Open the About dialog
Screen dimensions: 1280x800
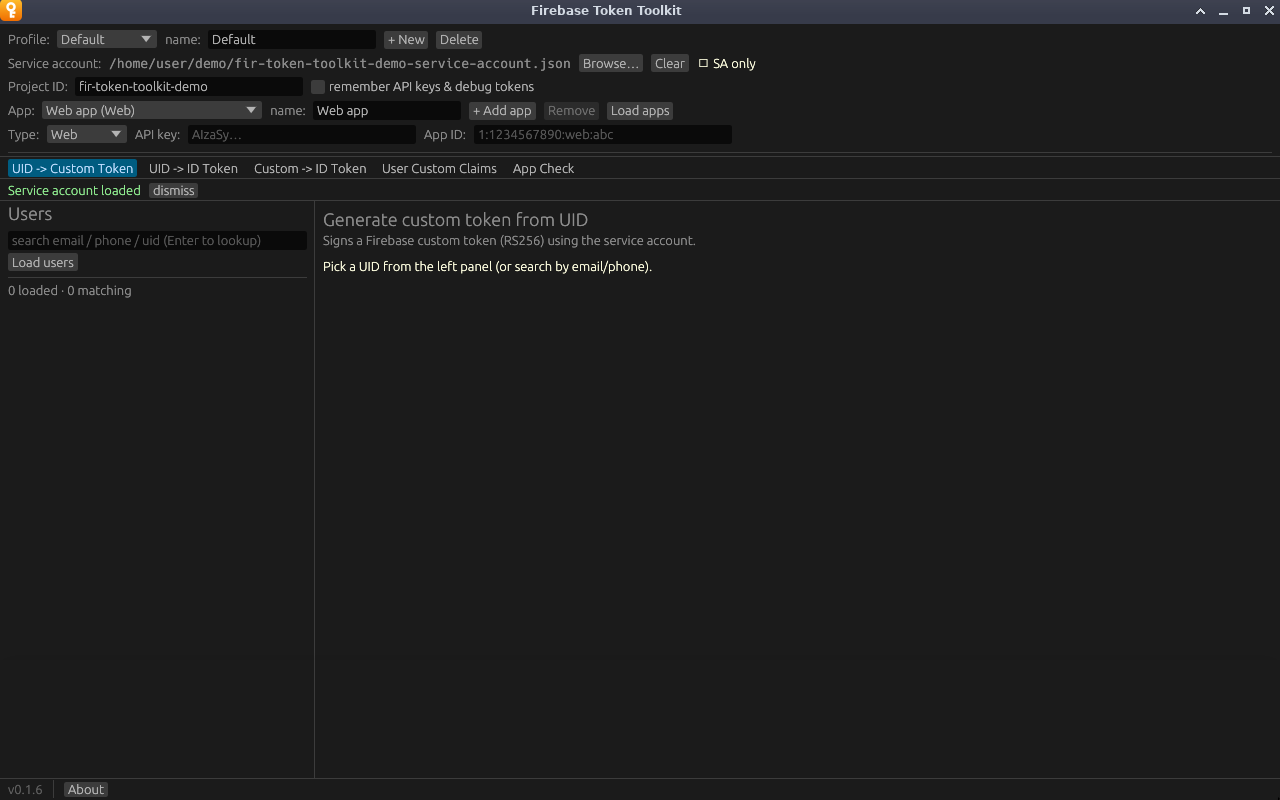(86, 789)
